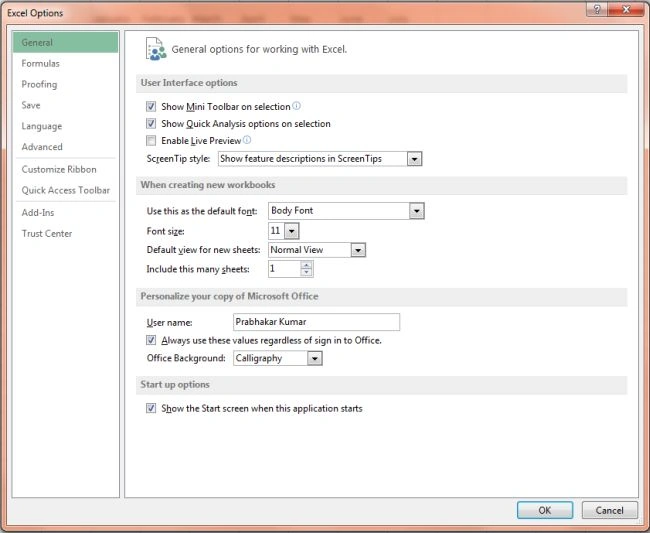The height and width of the screenshot is (533, 650).
Task: Close the Excel Options dialog
Action: click(627, 9)
